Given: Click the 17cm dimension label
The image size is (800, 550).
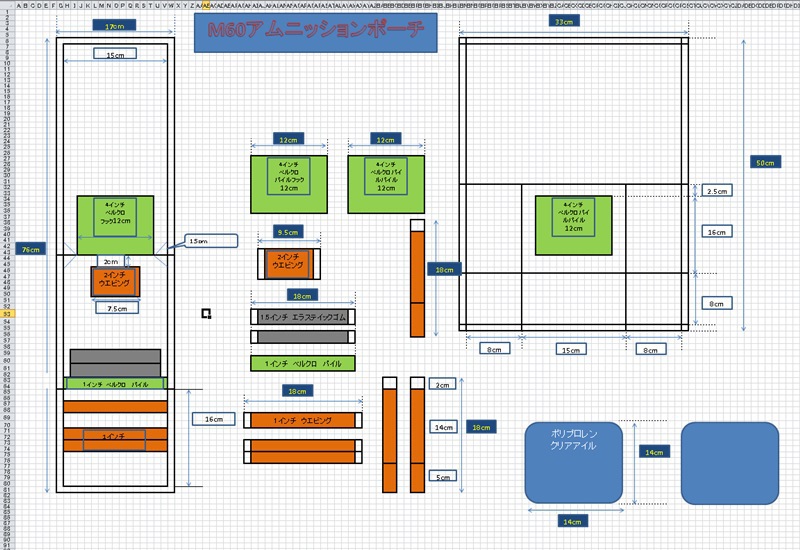Looking at the screenshot, I should [114, 26].
